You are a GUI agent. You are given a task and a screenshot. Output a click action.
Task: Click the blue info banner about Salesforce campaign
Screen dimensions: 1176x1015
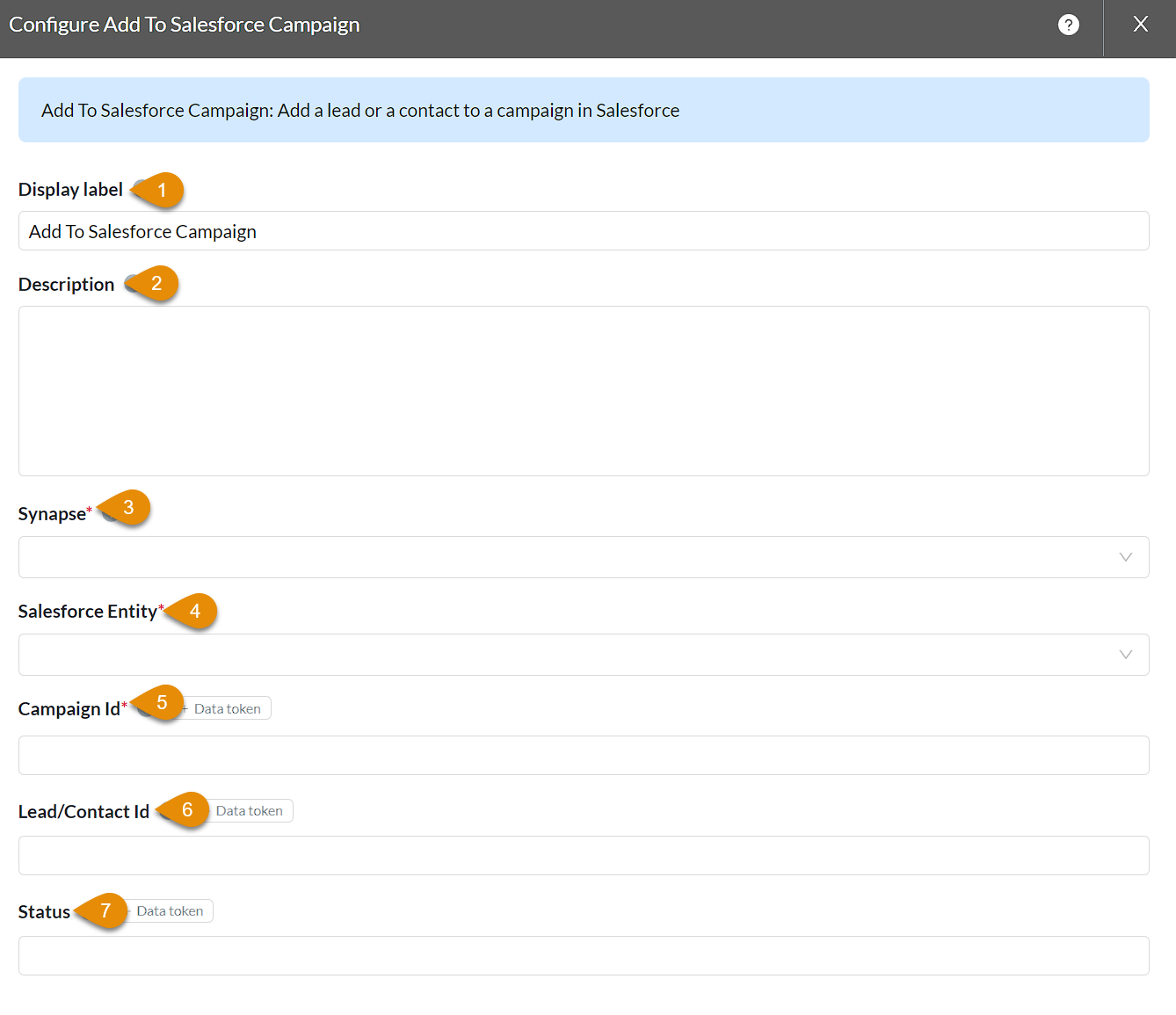pos(584,110)
